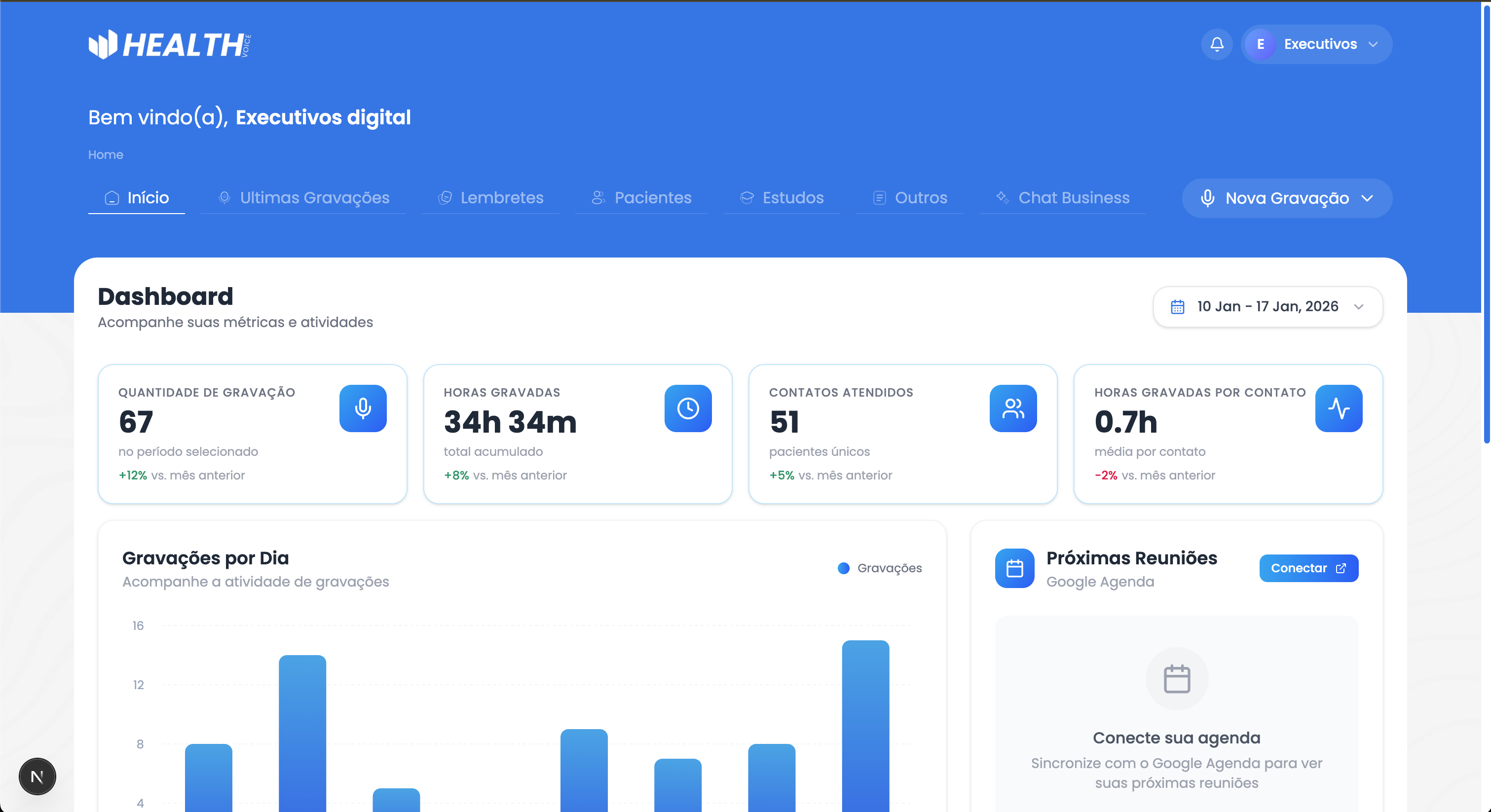The image size is (1491, 812).
Task: Open the Nova Gravação chevron menu
Action: tap(1368, 198)
